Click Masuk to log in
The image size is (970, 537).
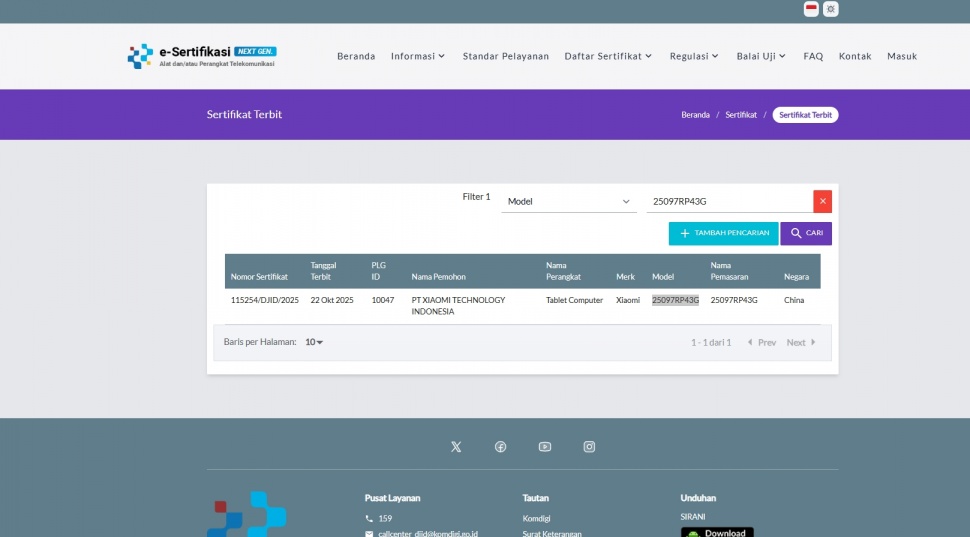[902, 56]
